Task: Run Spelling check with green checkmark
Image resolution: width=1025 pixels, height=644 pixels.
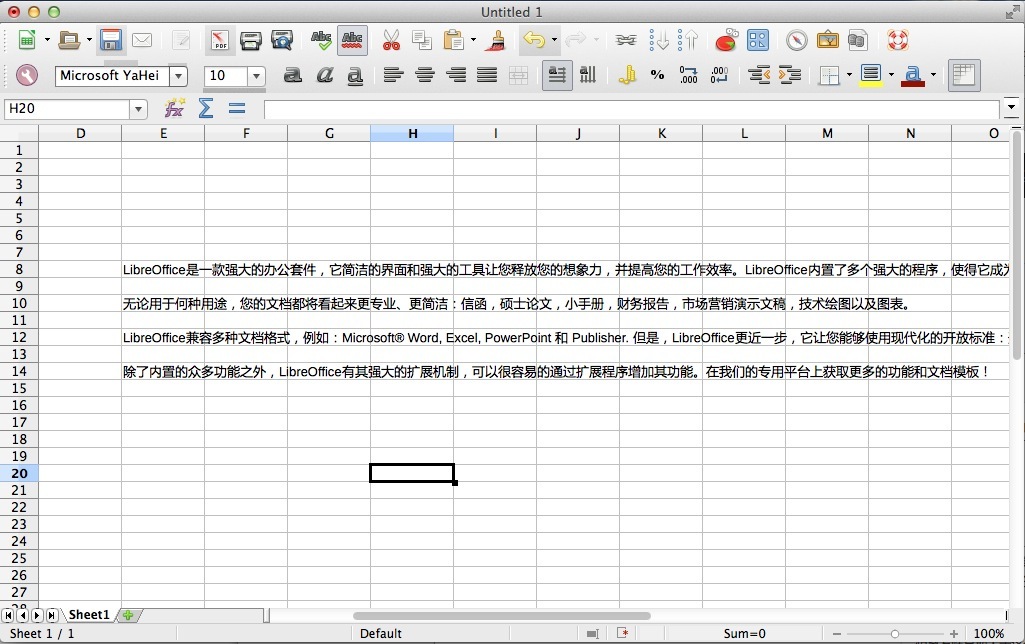Action: point(320,41)
